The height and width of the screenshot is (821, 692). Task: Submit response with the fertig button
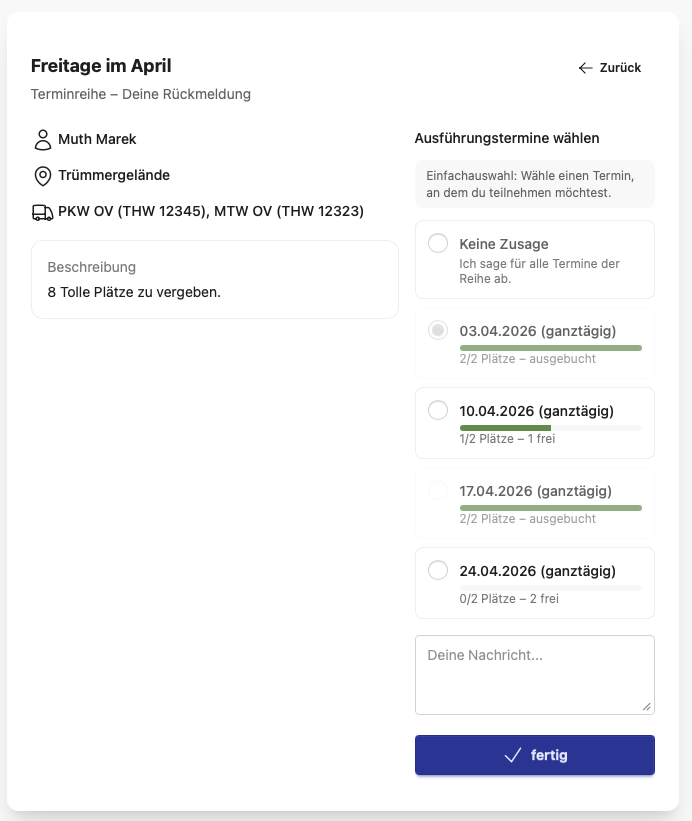535,755
